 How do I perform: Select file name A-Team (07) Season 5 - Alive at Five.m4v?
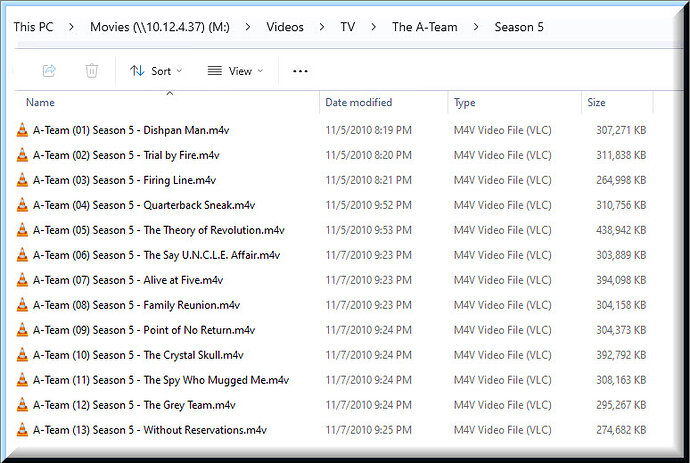(x=128, y=280)
